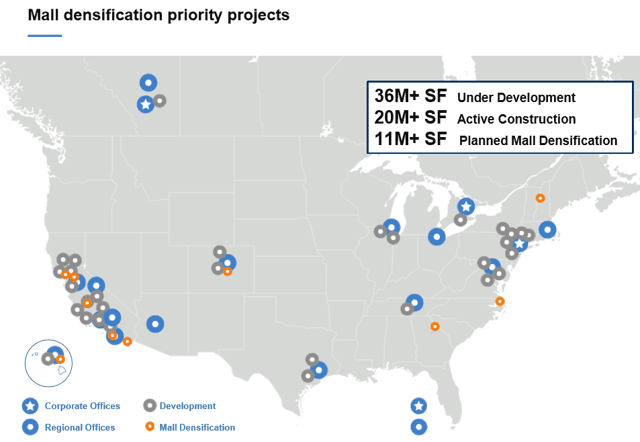Viewport: 640px width, 442px height.
Task: Click regional office marker south of Lake Erie
Action: [x=437, y=237]
